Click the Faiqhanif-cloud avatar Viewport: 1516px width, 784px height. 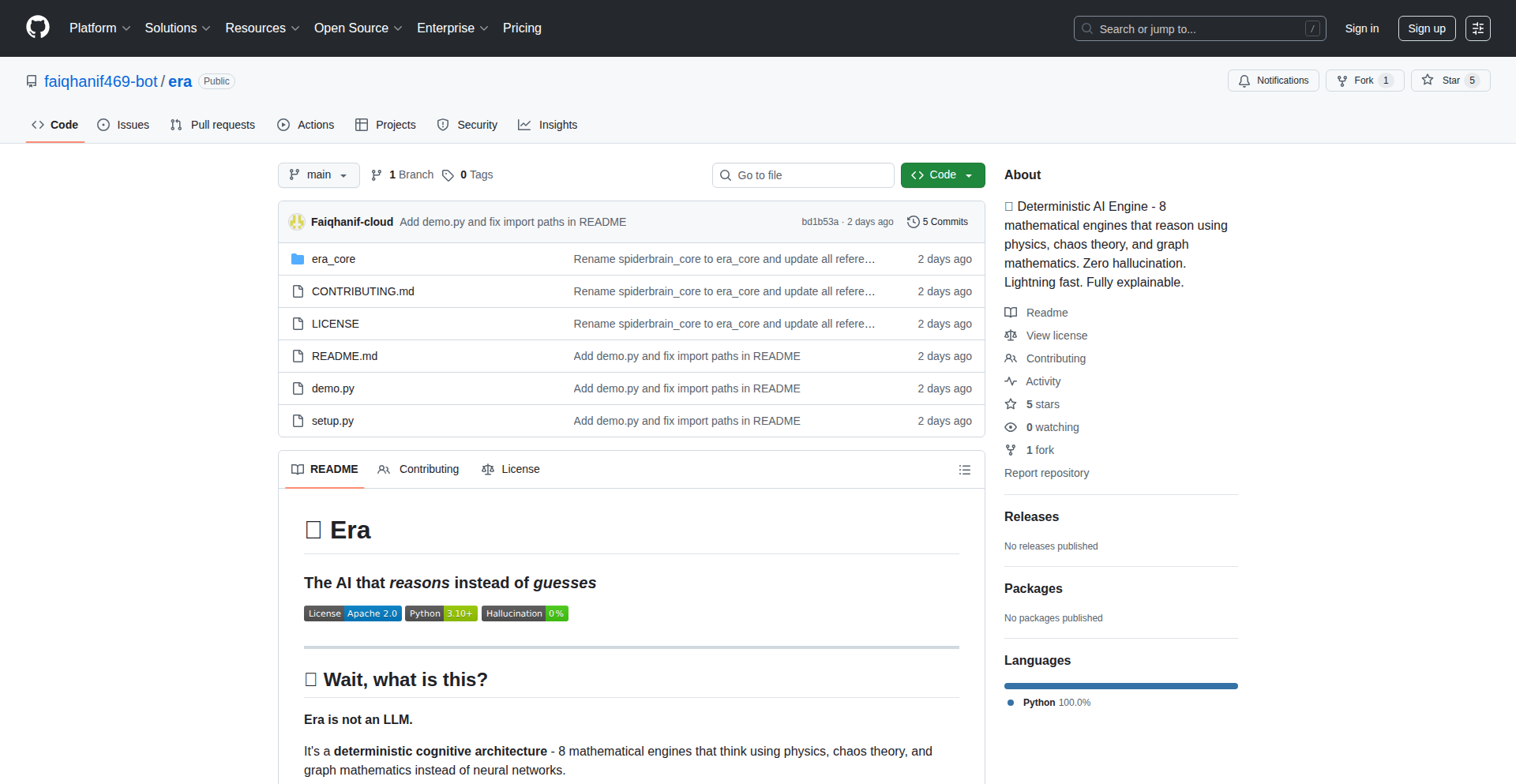[x=297, y=222]
